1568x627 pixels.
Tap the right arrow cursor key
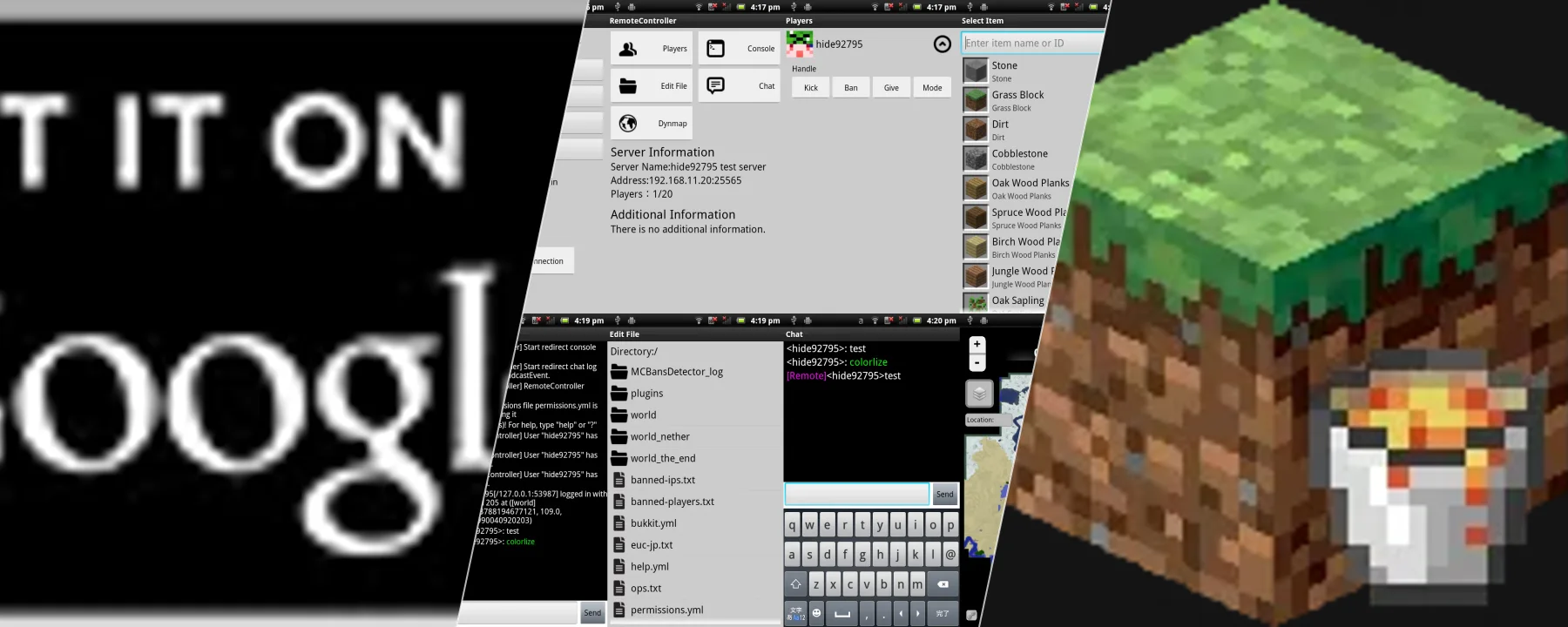click(x=917, y=613)
